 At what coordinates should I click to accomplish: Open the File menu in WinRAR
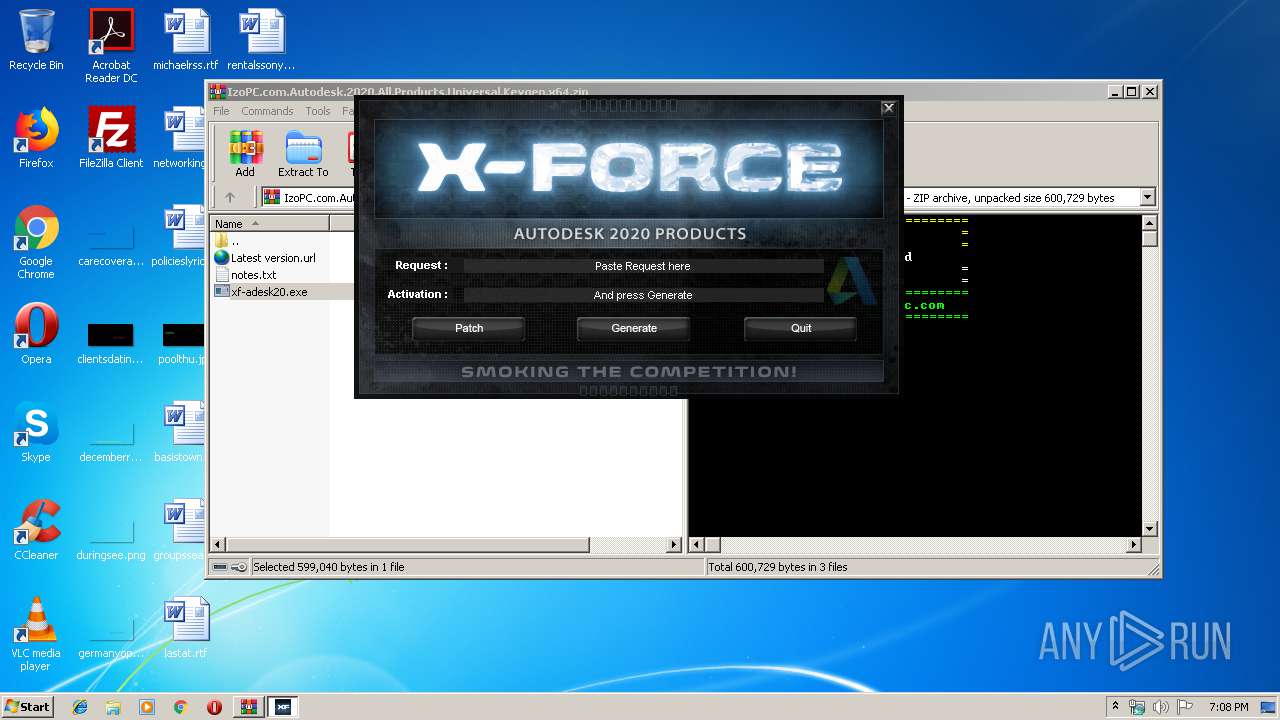click(x=221, y=111)
